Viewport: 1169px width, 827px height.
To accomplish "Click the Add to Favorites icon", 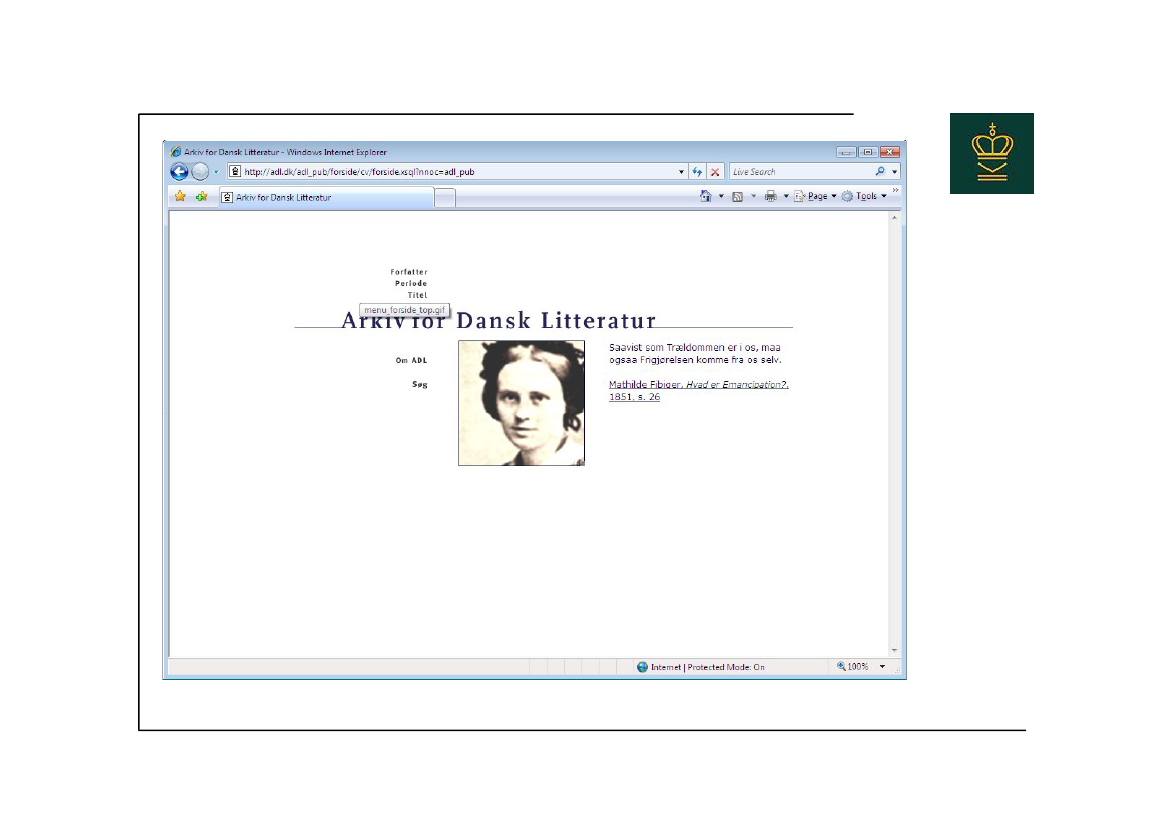I will point(201,197).
